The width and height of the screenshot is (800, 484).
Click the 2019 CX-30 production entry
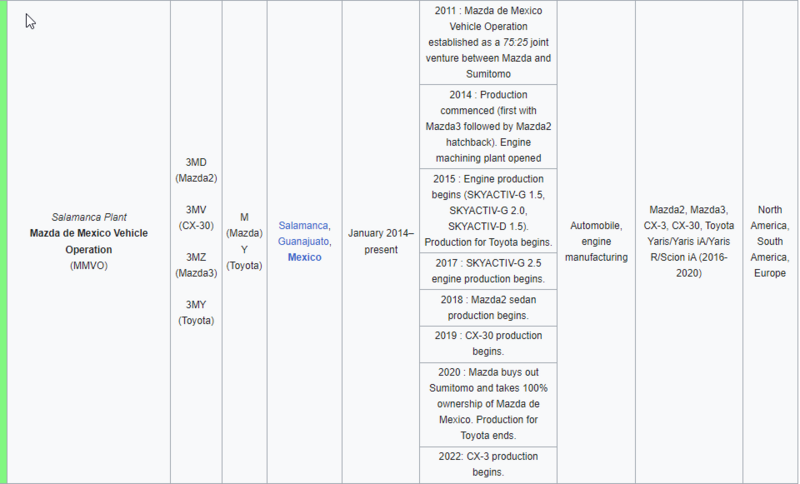pos(487,344)
